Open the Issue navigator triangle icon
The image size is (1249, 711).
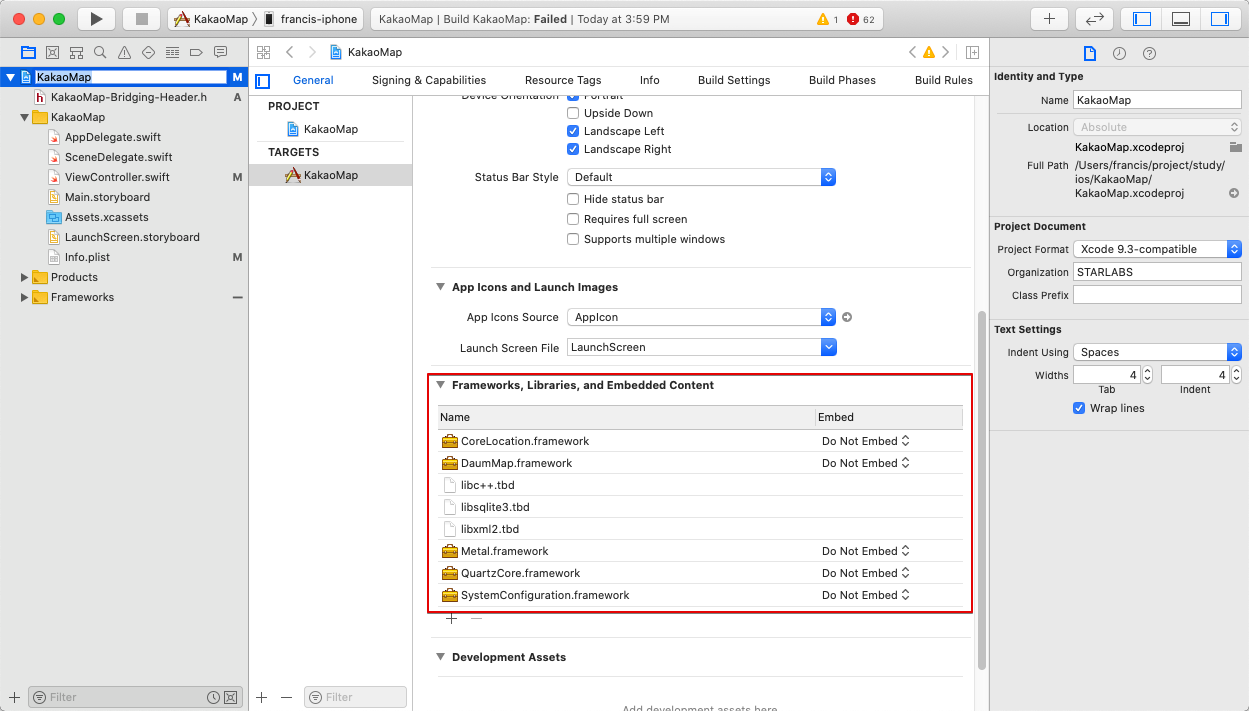coord(124,52)
